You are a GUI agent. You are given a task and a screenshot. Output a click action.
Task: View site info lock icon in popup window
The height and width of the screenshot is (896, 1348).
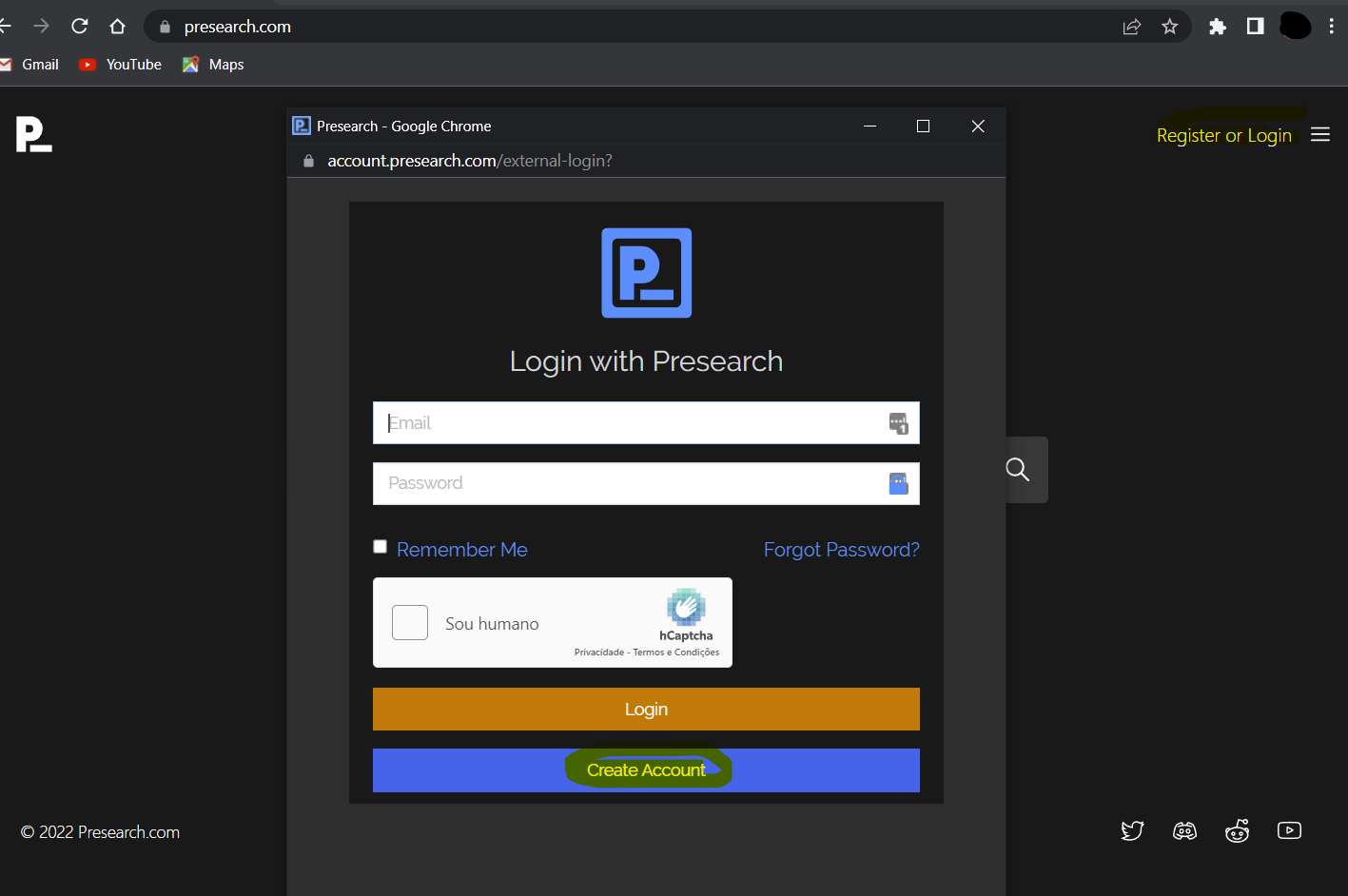pos(308,161)
